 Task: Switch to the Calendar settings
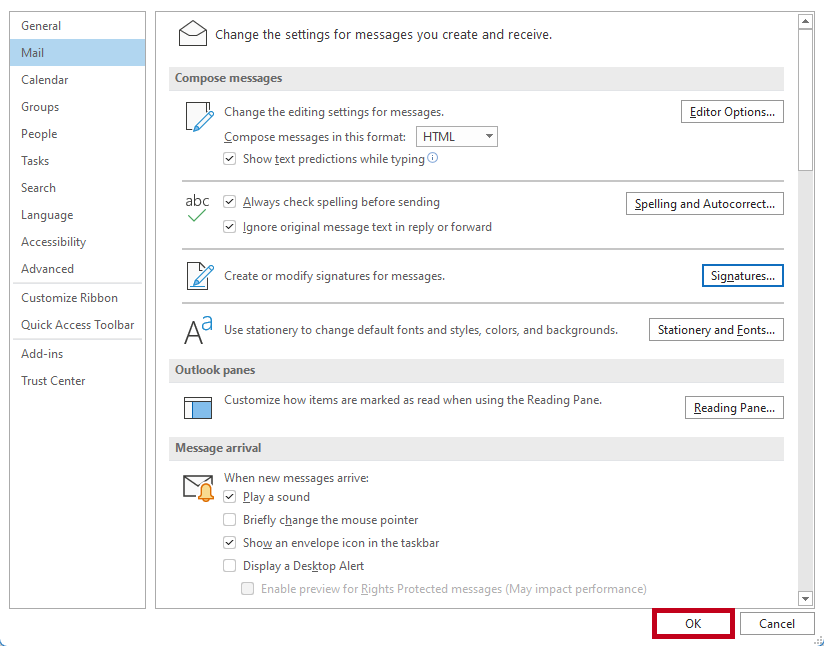tap(77, 80)
